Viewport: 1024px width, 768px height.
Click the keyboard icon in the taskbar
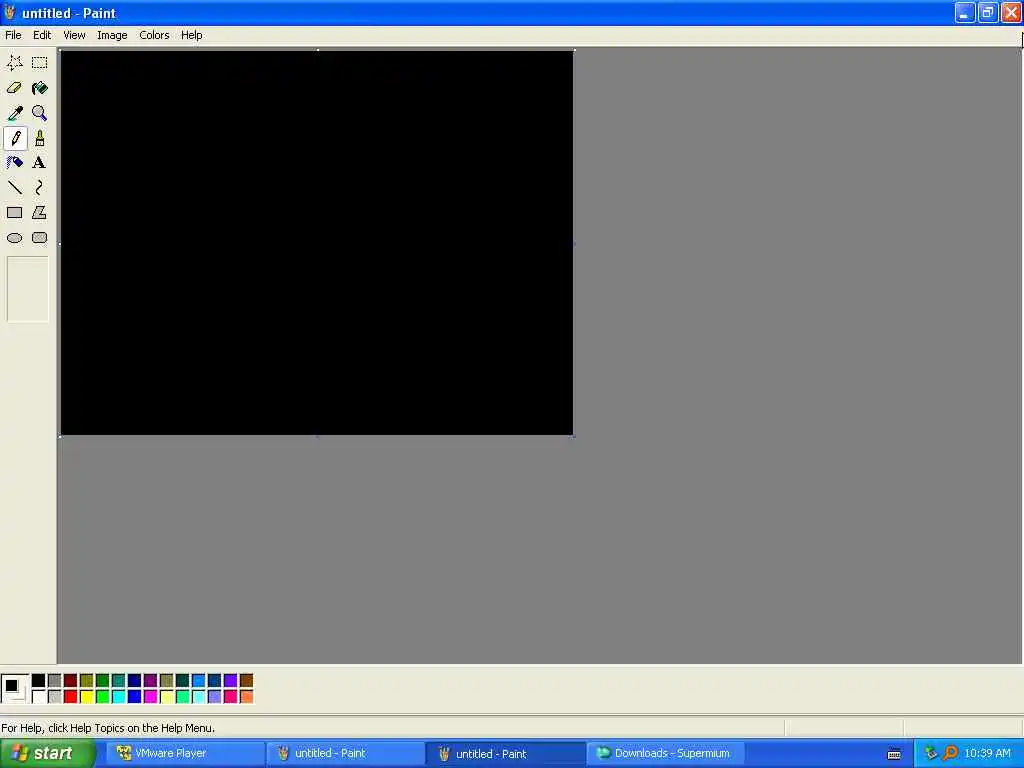pyautogui.click(x=894, y=754)
